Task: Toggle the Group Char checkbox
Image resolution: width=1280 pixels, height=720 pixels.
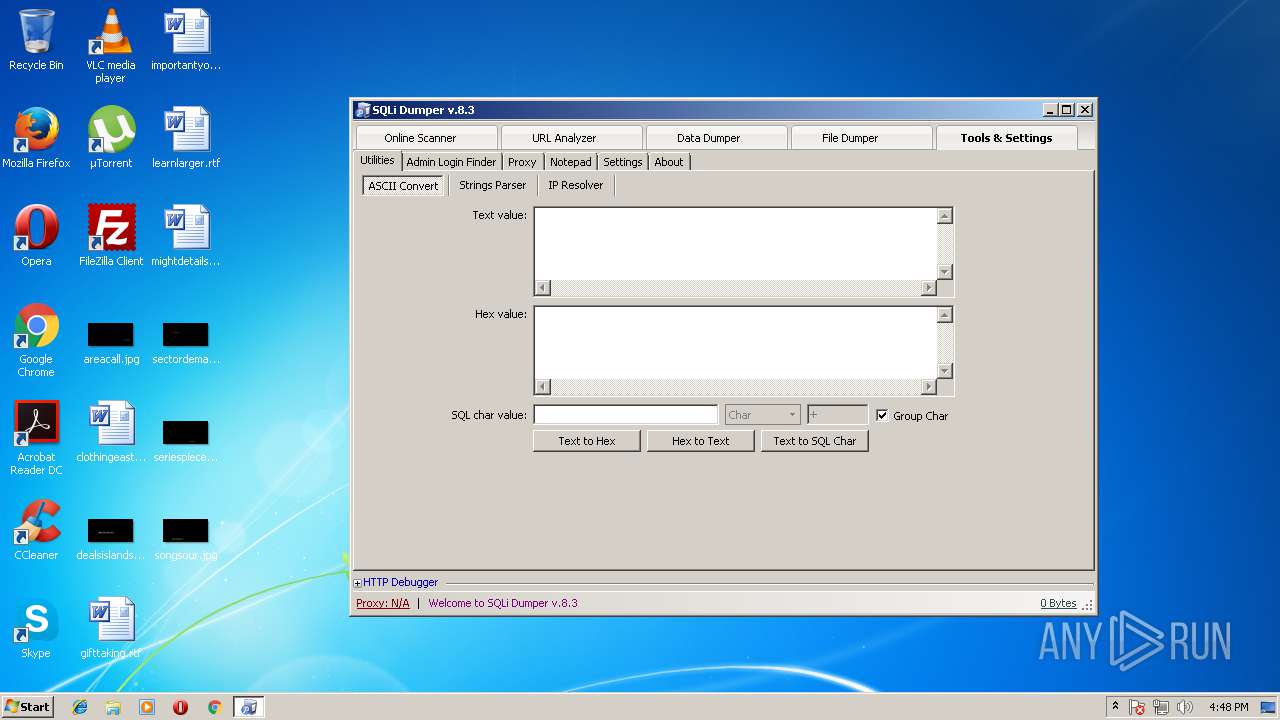Action: click(882, 415)
